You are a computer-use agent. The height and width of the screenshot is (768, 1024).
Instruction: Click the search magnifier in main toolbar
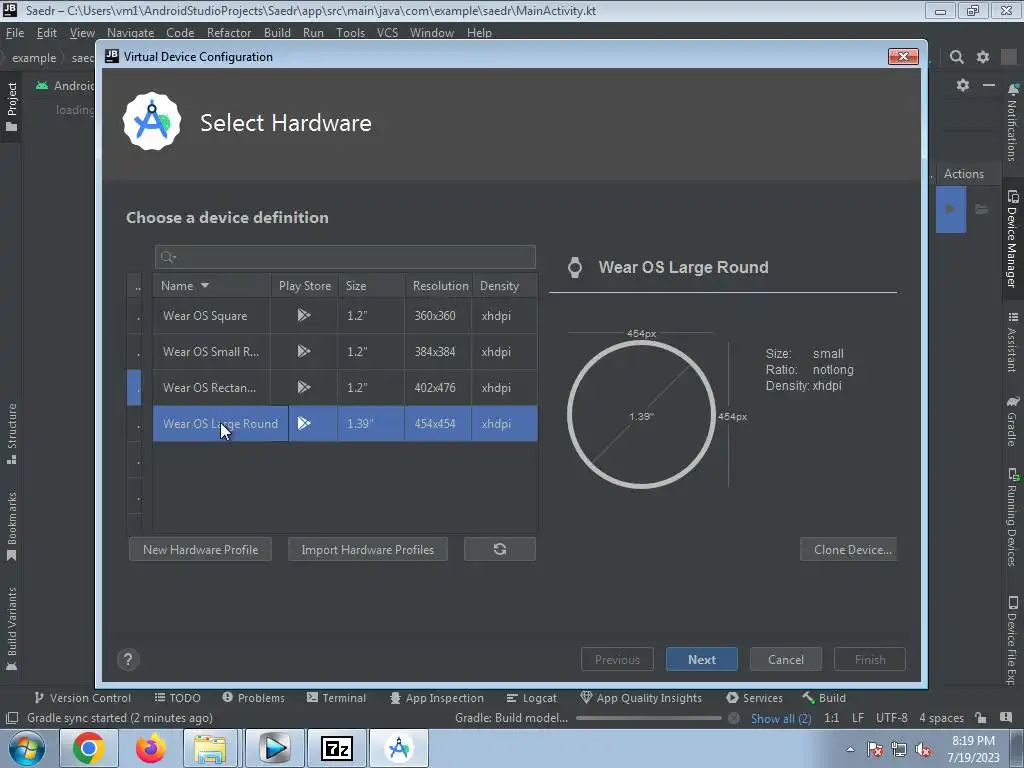pos(957,57)
